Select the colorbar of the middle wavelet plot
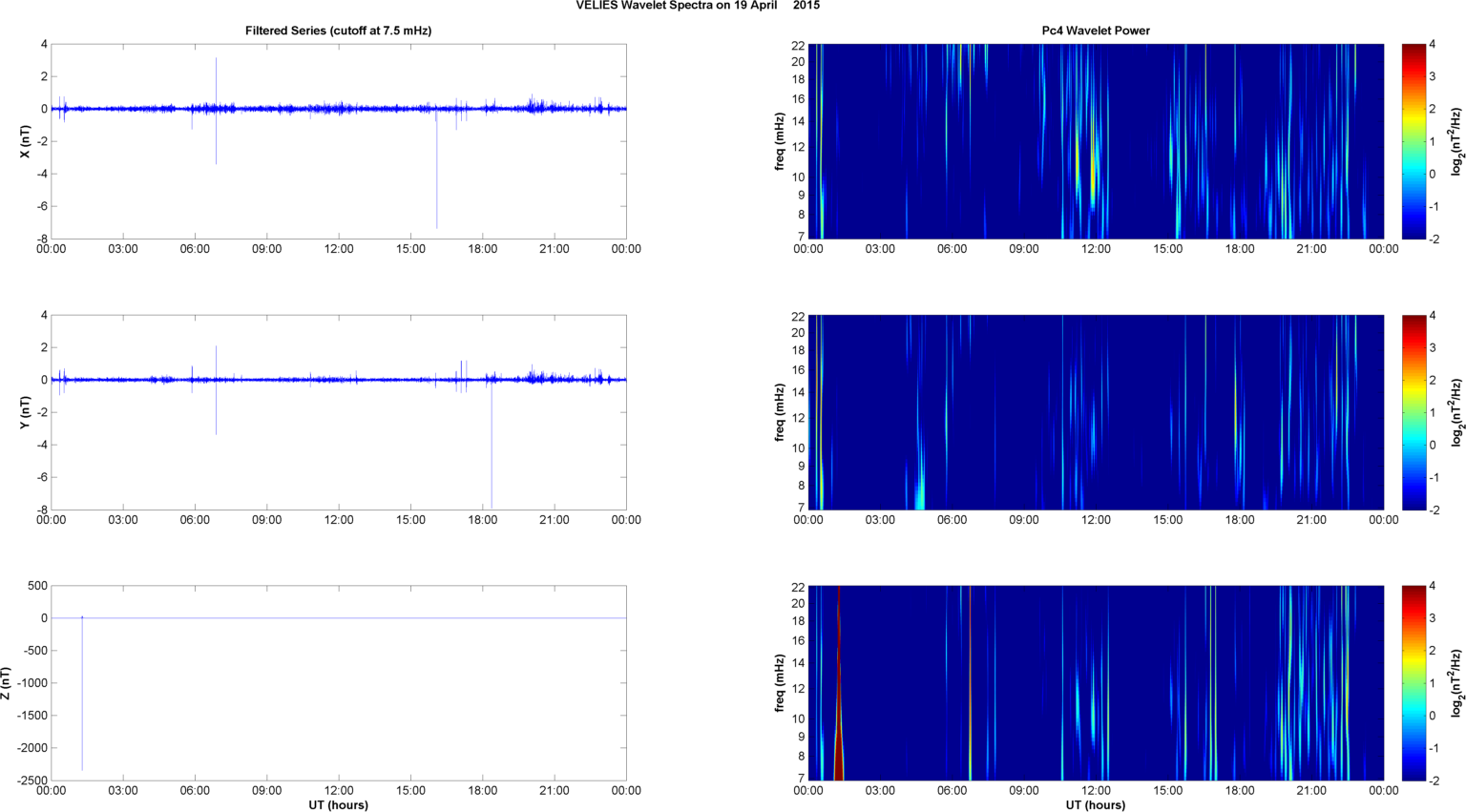Screen dimensions: 1466x812 [x=1414, y=412]
